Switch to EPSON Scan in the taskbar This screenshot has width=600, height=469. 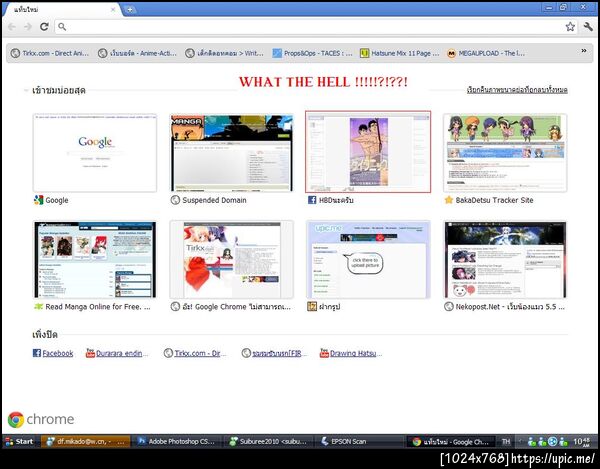click(x=359, y=441)
